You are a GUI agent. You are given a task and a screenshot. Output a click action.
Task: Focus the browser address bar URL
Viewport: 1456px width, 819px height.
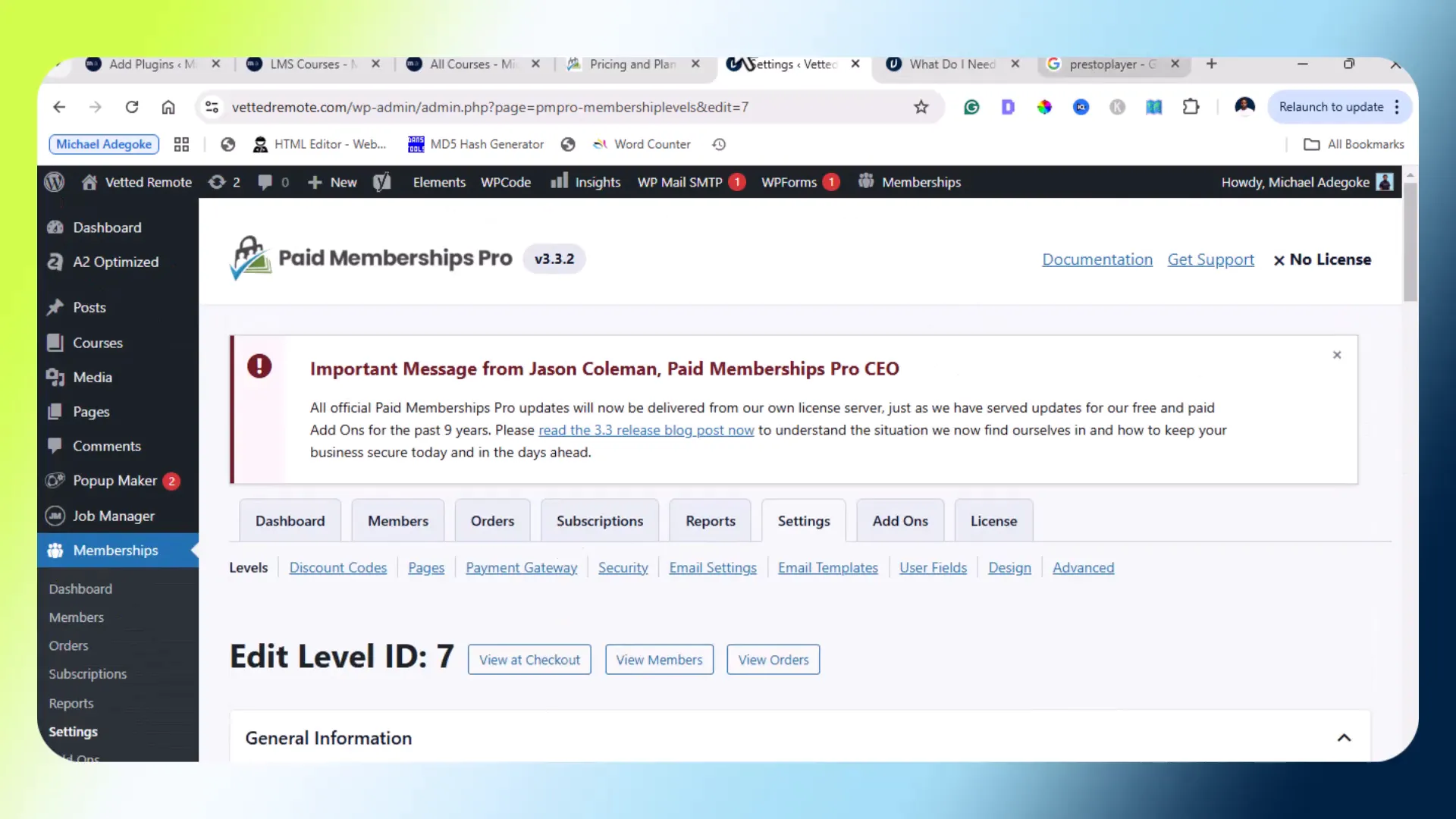[490, 107]
